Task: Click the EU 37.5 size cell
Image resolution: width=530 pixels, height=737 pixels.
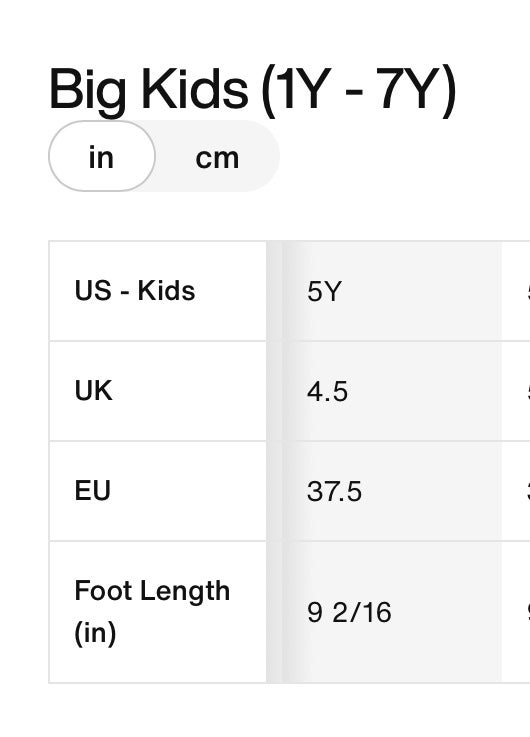Action: pos(392,491)
